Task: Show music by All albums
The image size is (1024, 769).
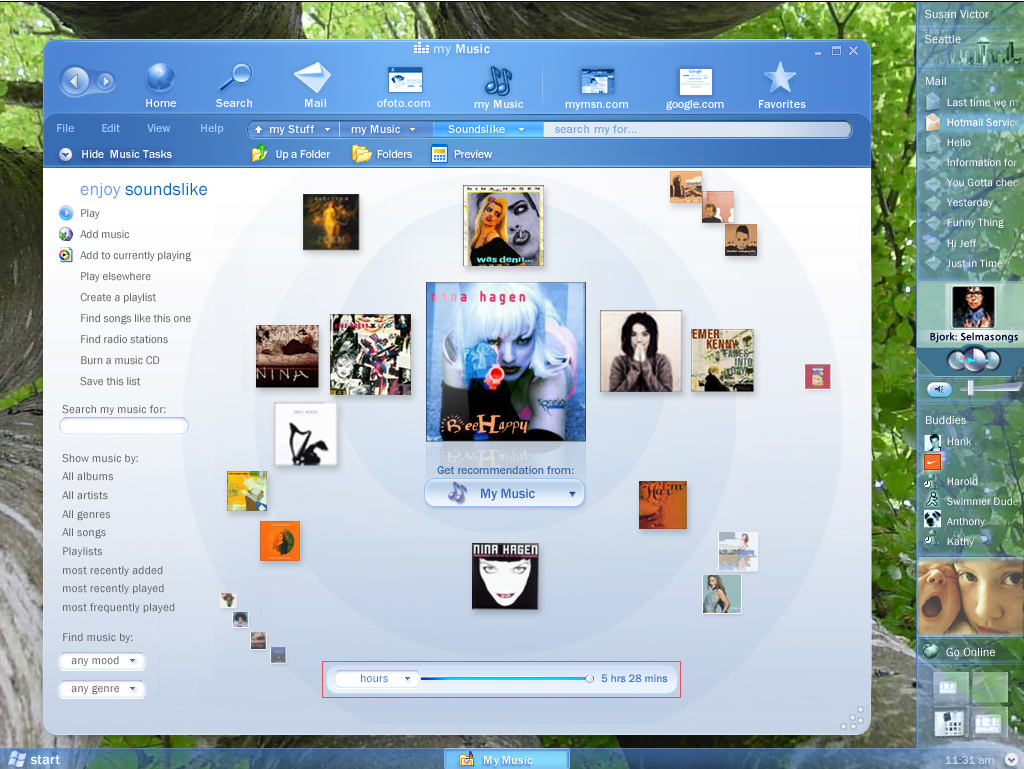Action: [88, 477]
